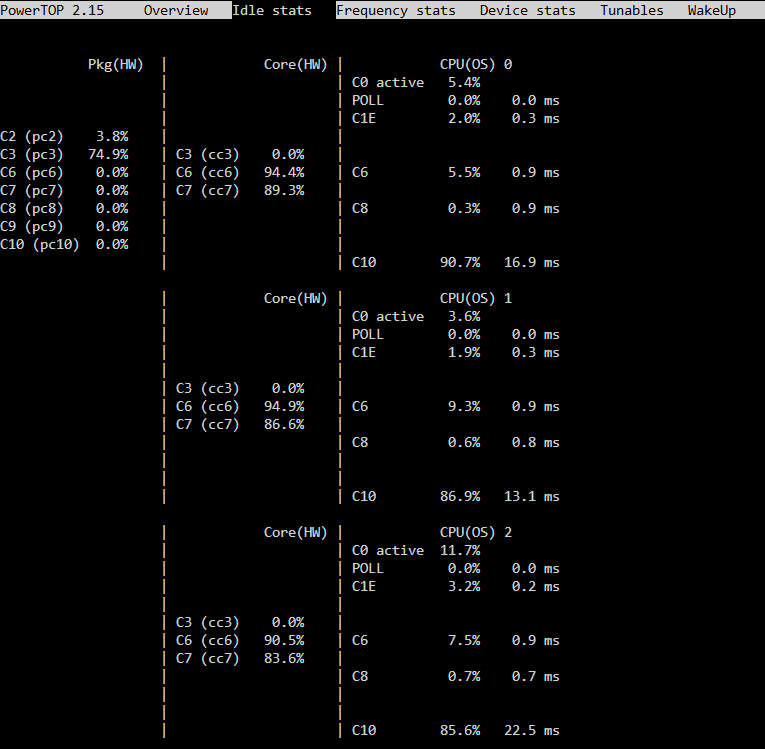Select the 16.9 ms C10 duration
Viewport: 765px width, 749px height.
point(532,263)
